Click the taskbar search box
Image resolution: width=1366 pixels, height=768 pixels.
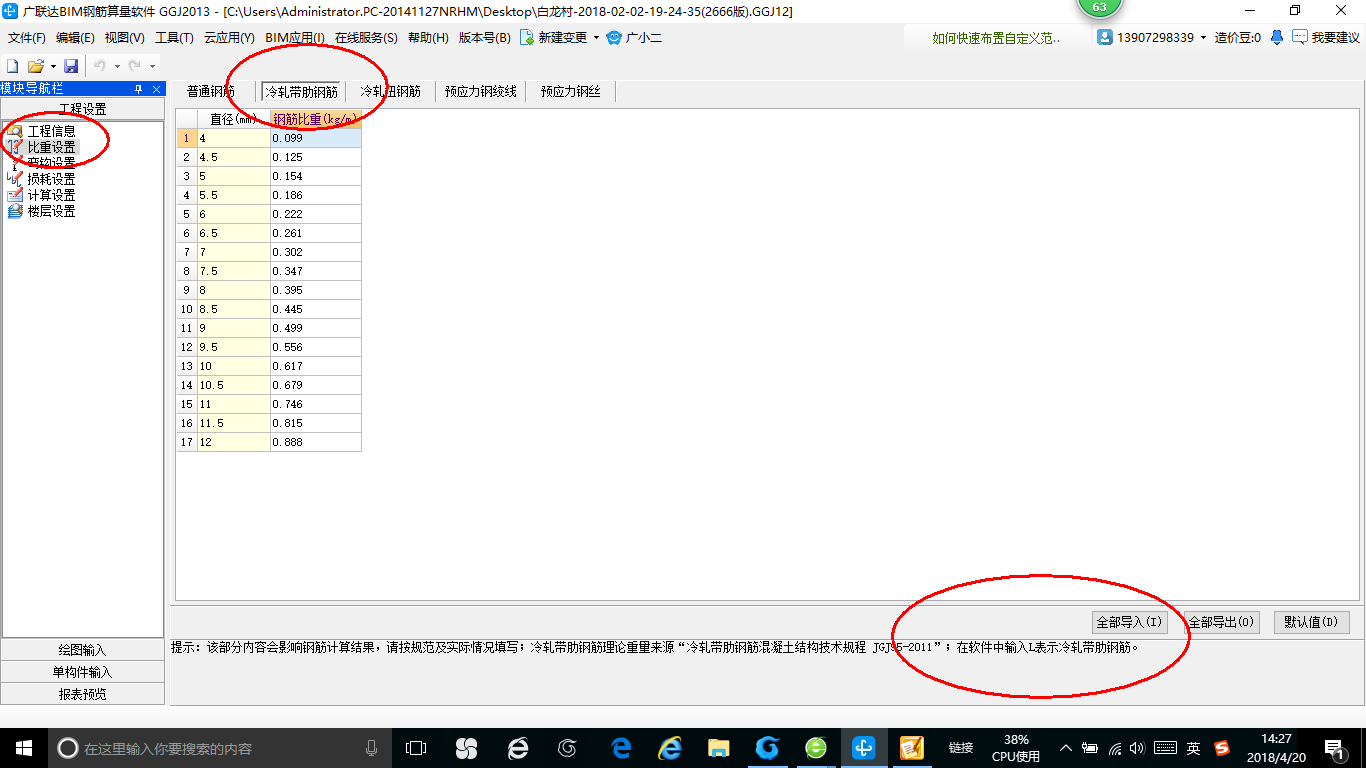pos(219,748)
